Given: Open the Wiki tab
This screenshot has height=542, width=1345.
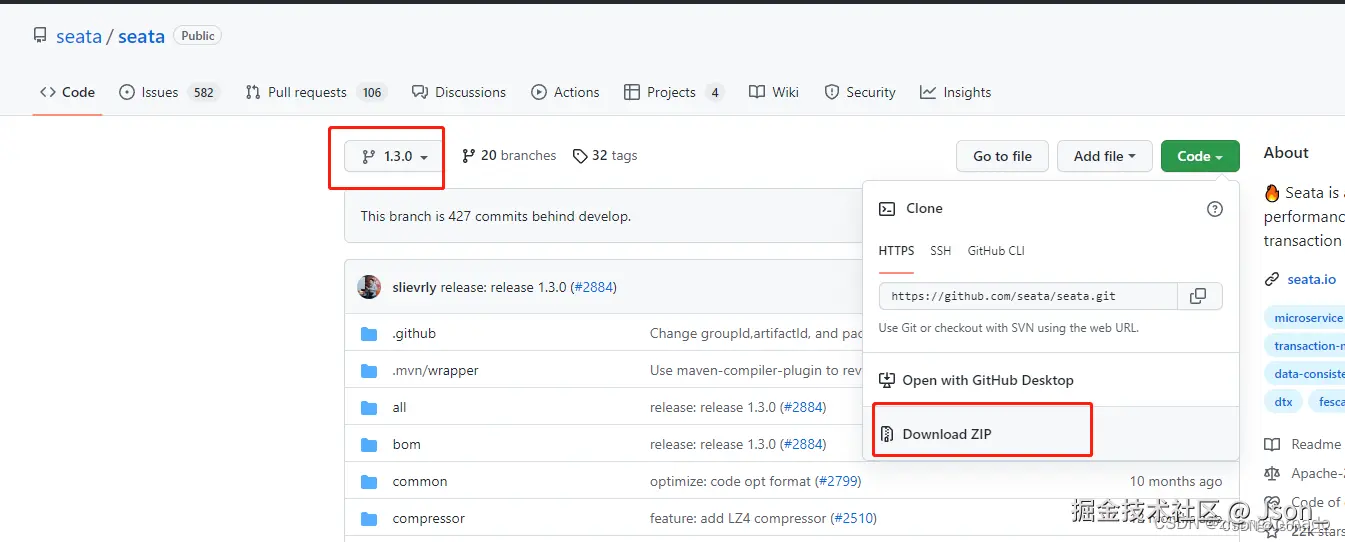Looking at the screenshot, I should (774, 92).
